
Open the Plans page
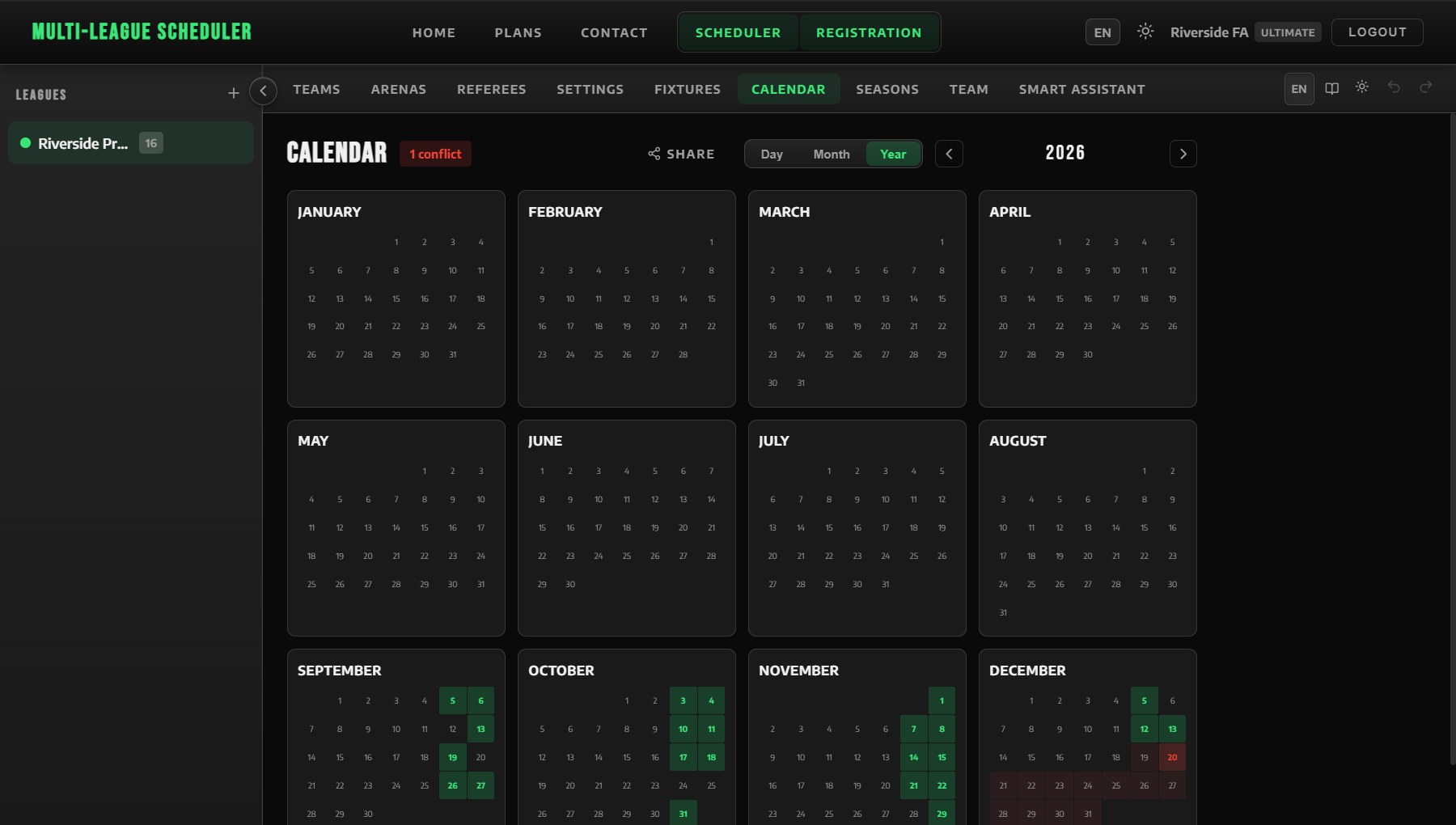[x=518, y=32]
